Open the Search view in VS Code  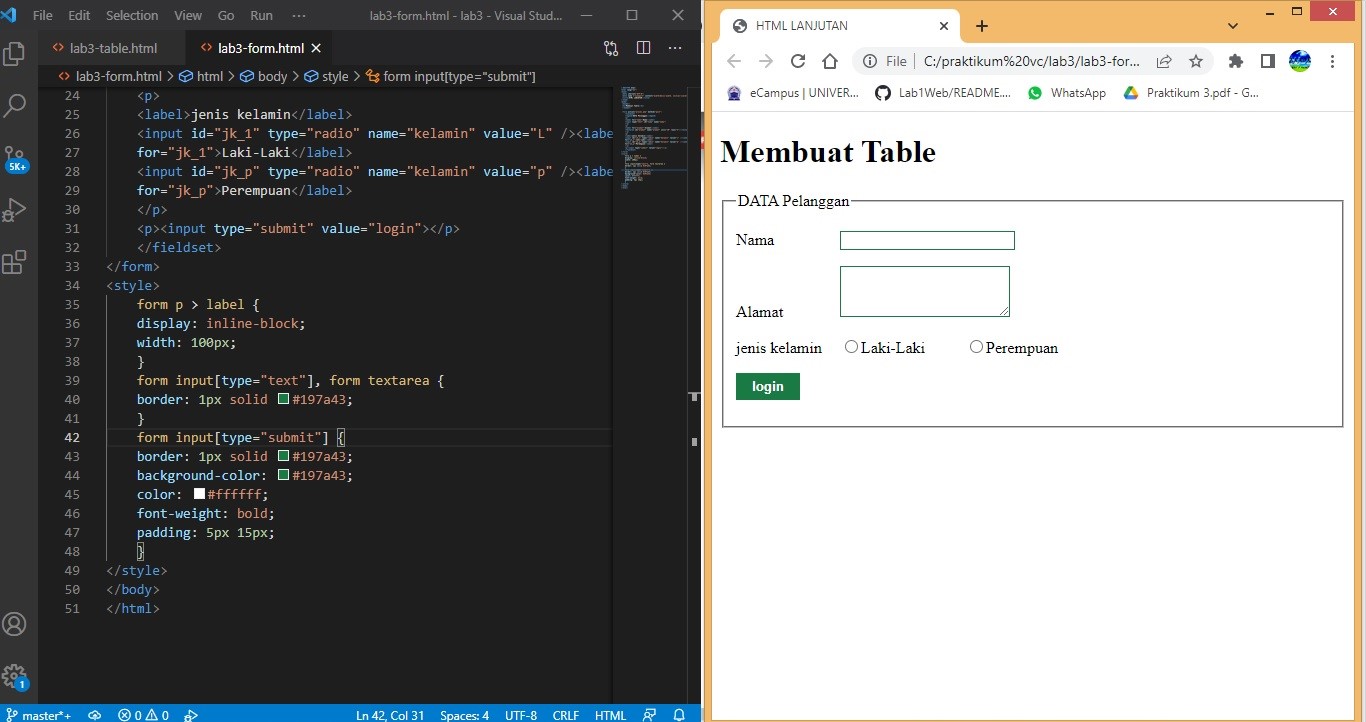pyautogui.click(x=15, y=105)
